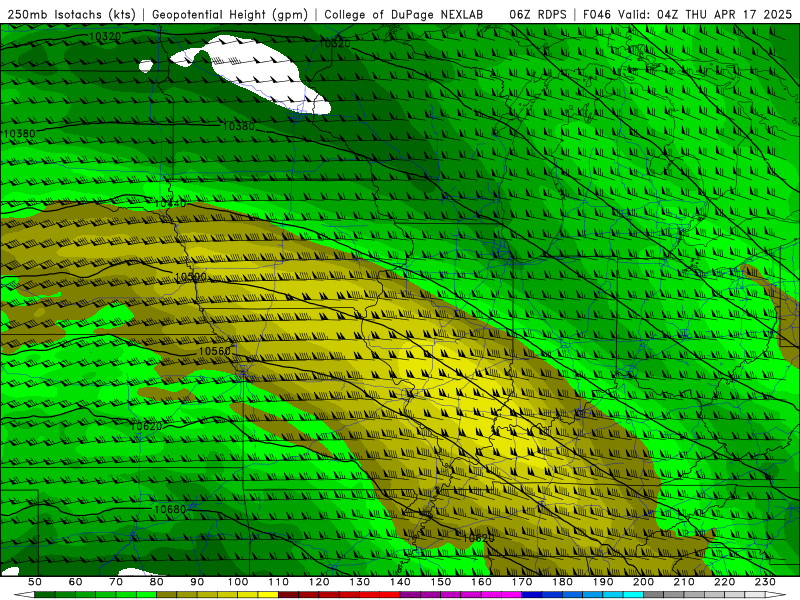
Task: Click the 150 value on the color scale
Action: pos(441,582)
